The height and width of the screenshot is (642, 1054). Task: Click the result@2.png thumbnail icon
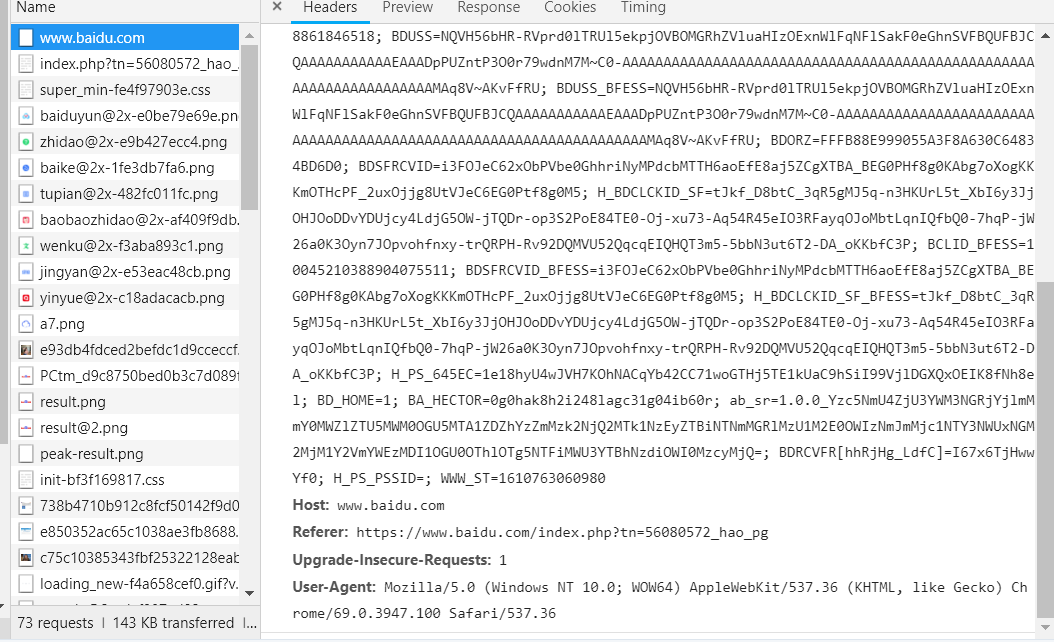[x=26, y=428]
